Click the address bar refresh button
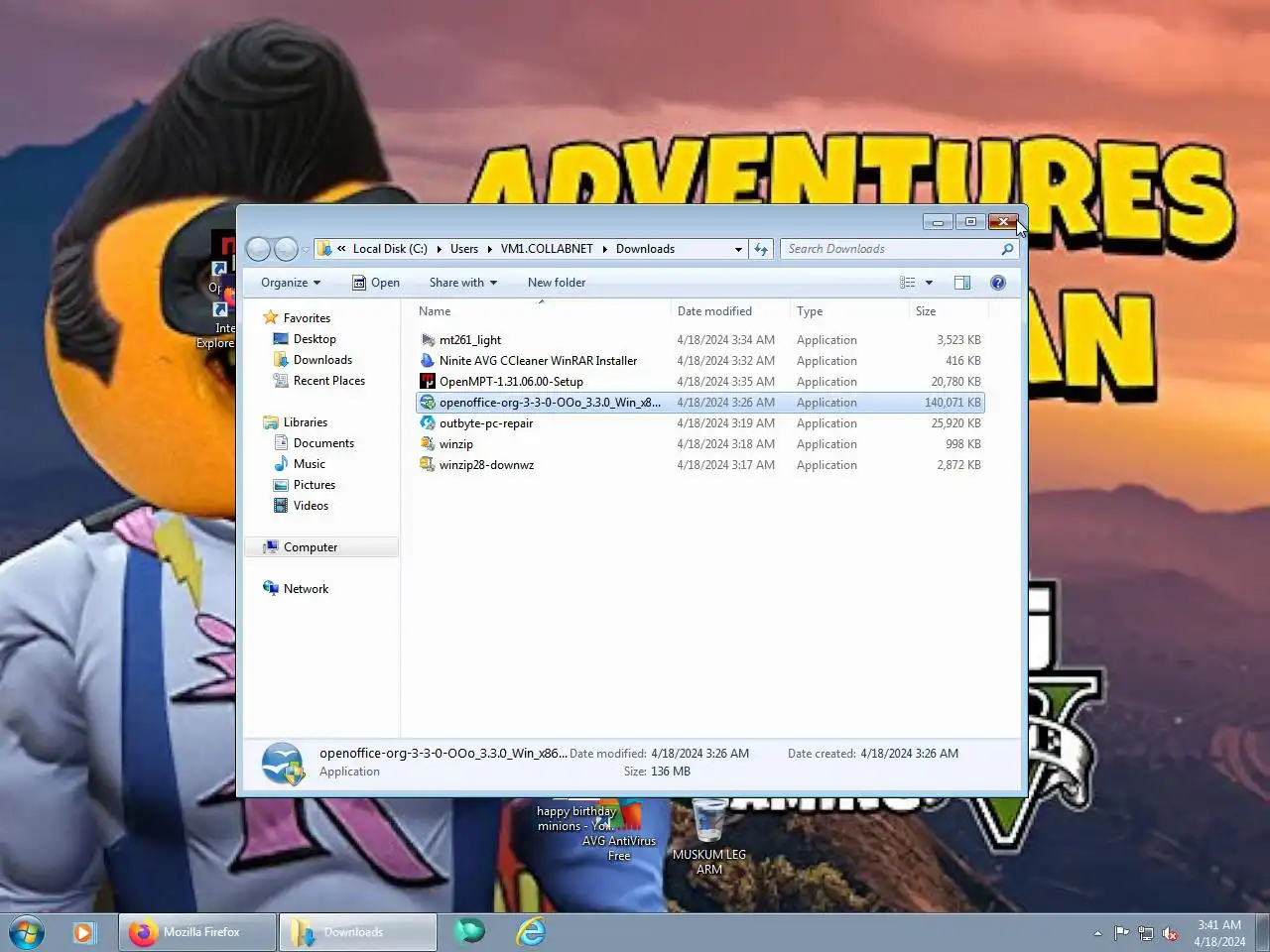The width and height of the screenshot is (1270, 952). click(x=761, y=249)
